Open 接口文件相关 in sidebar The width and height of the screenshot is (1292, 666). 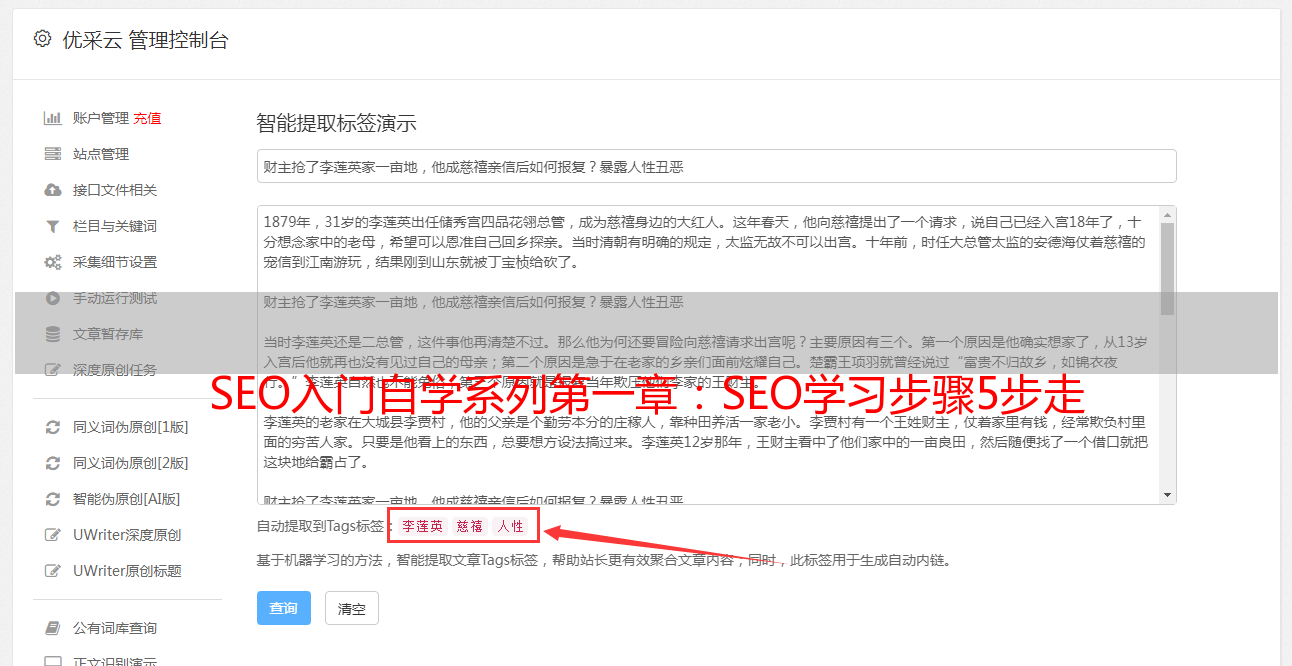pos(115,190)
